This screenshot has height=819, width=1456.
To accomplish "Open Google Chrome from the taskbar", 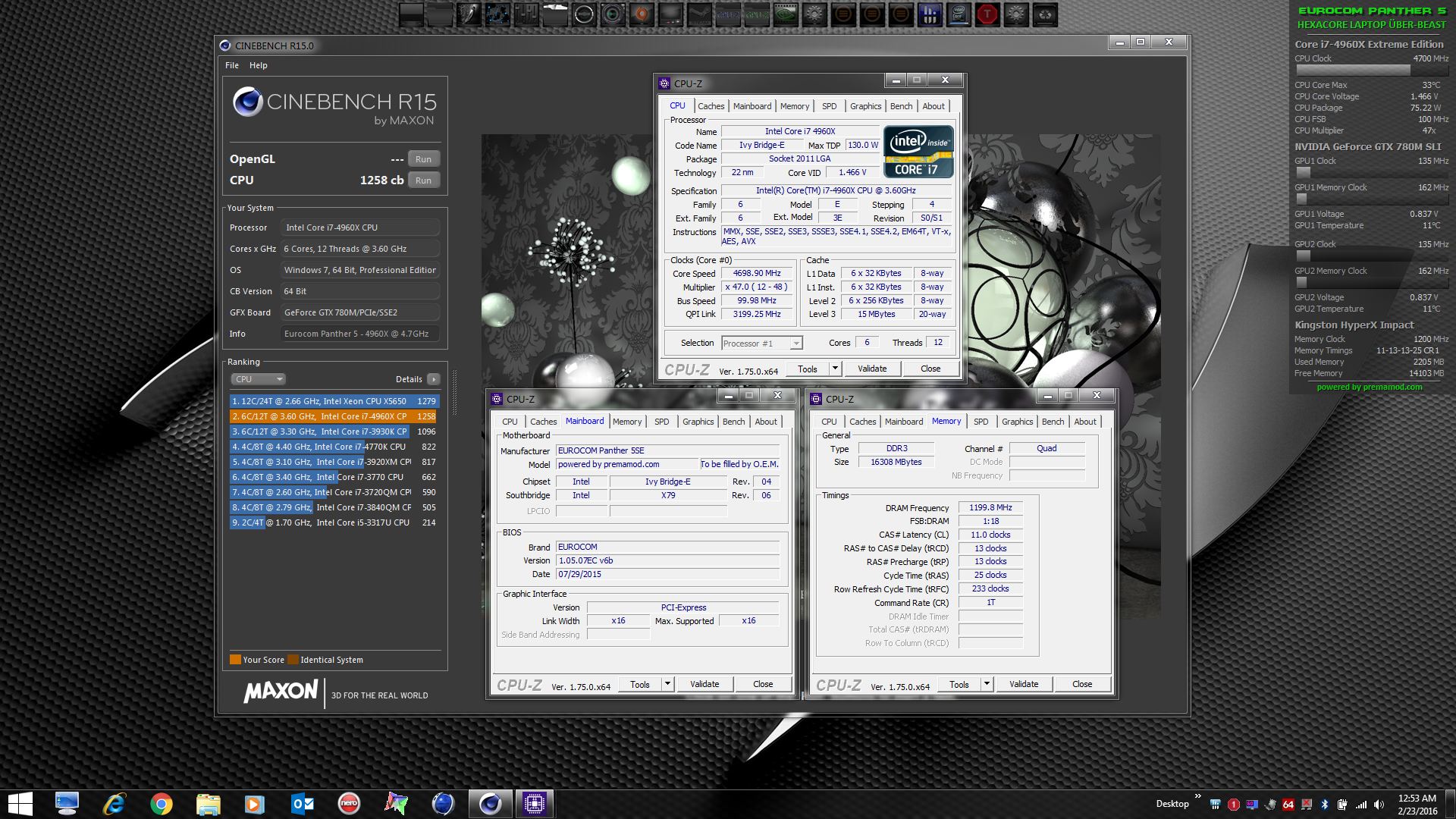I will coord(161,804).
